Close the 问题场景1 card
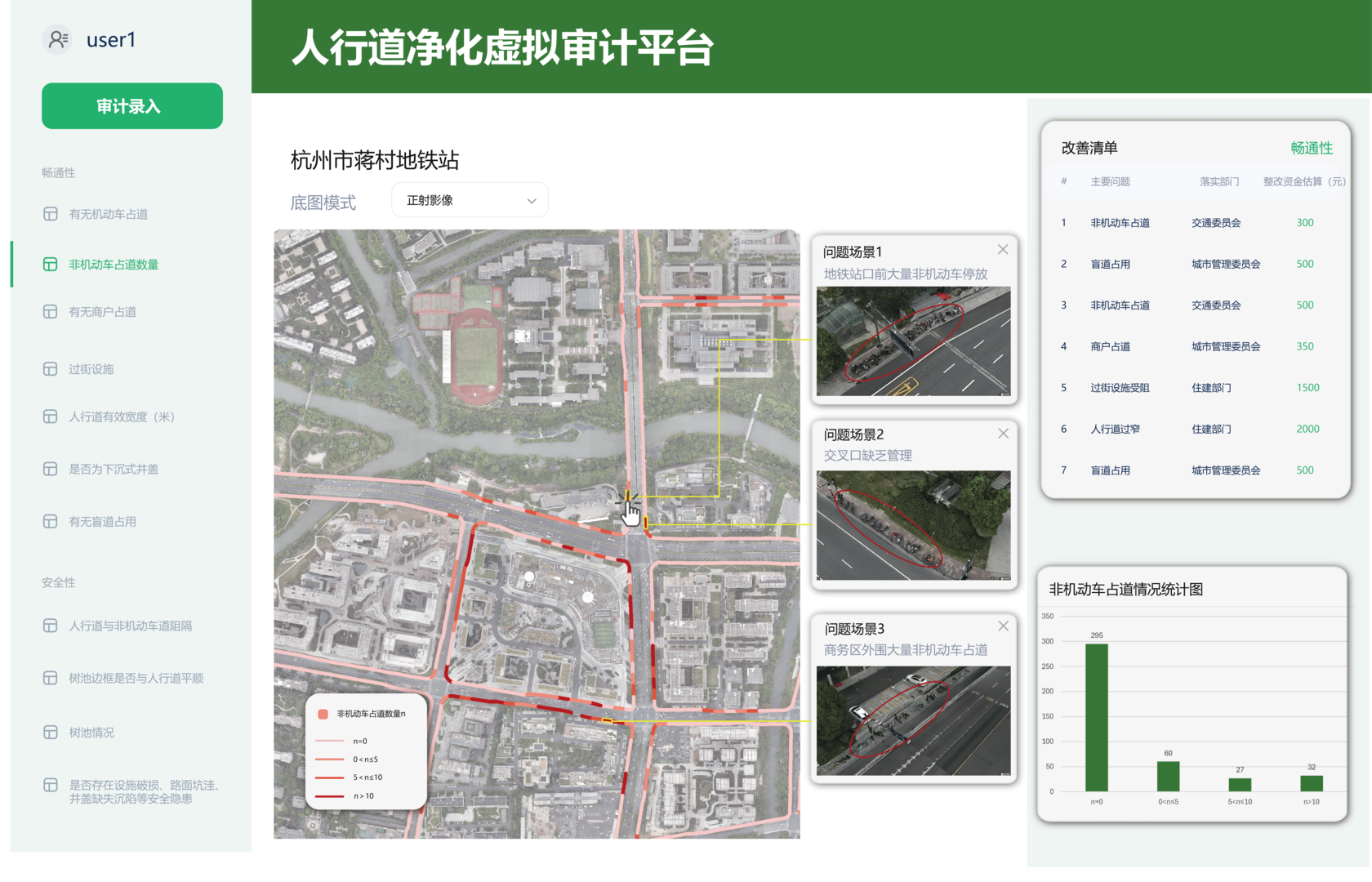 point(1003,250)
